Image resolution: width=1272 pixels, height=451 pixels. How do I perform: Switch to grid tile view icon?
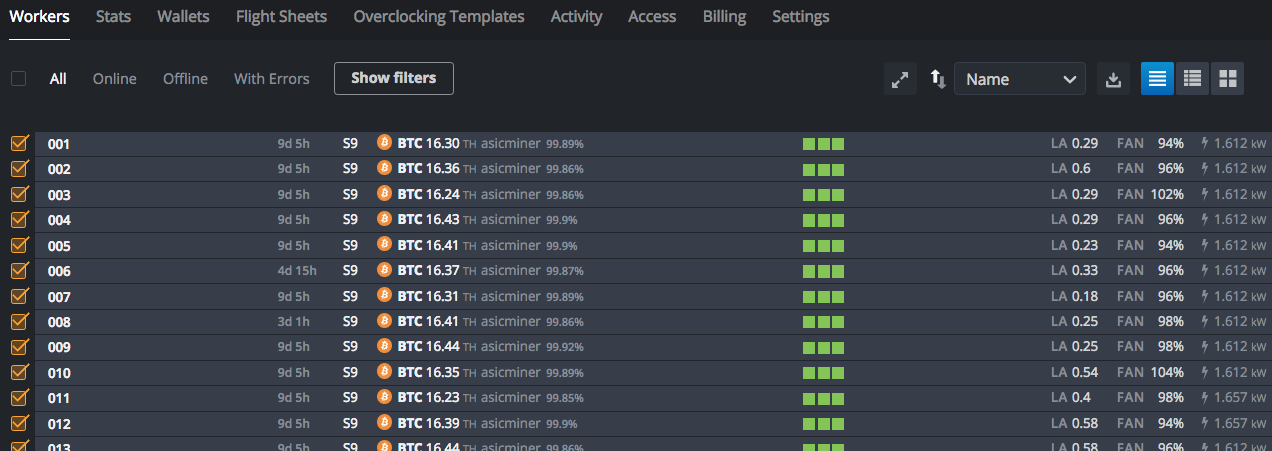1227,79
